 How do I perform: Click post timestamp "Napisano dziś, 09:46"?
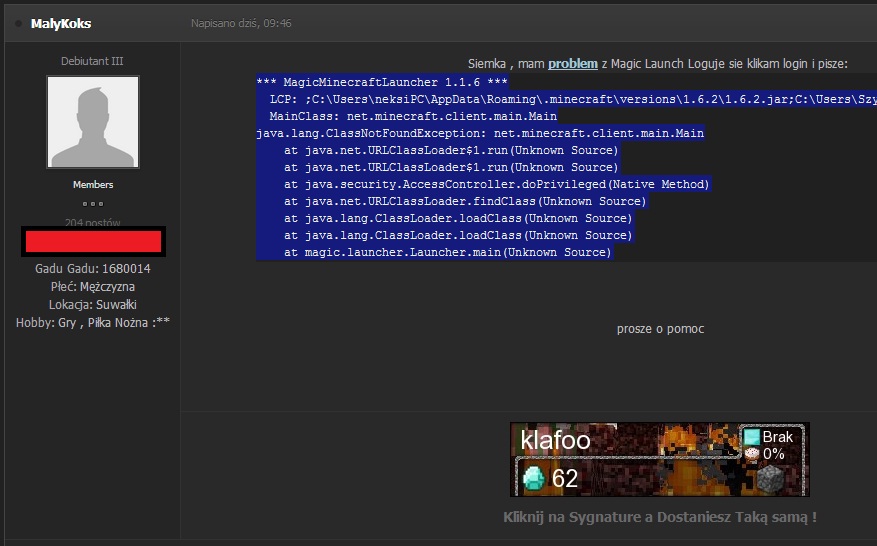[x=241, y=23]
